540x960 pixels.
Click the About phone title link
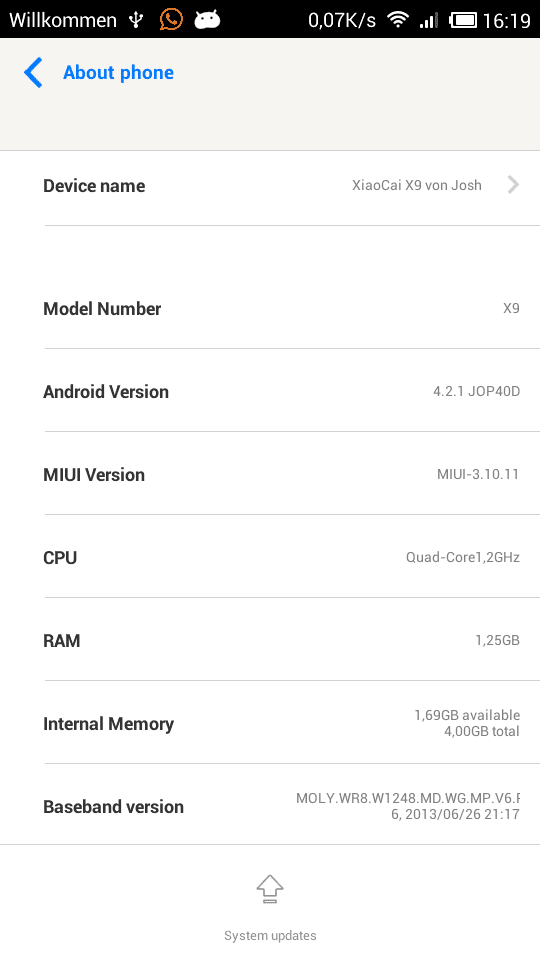[118, 73]
